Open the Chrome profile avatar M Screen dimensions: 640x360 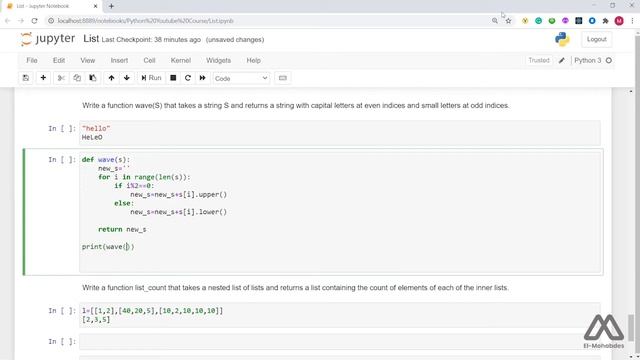(x=619, y=21)
